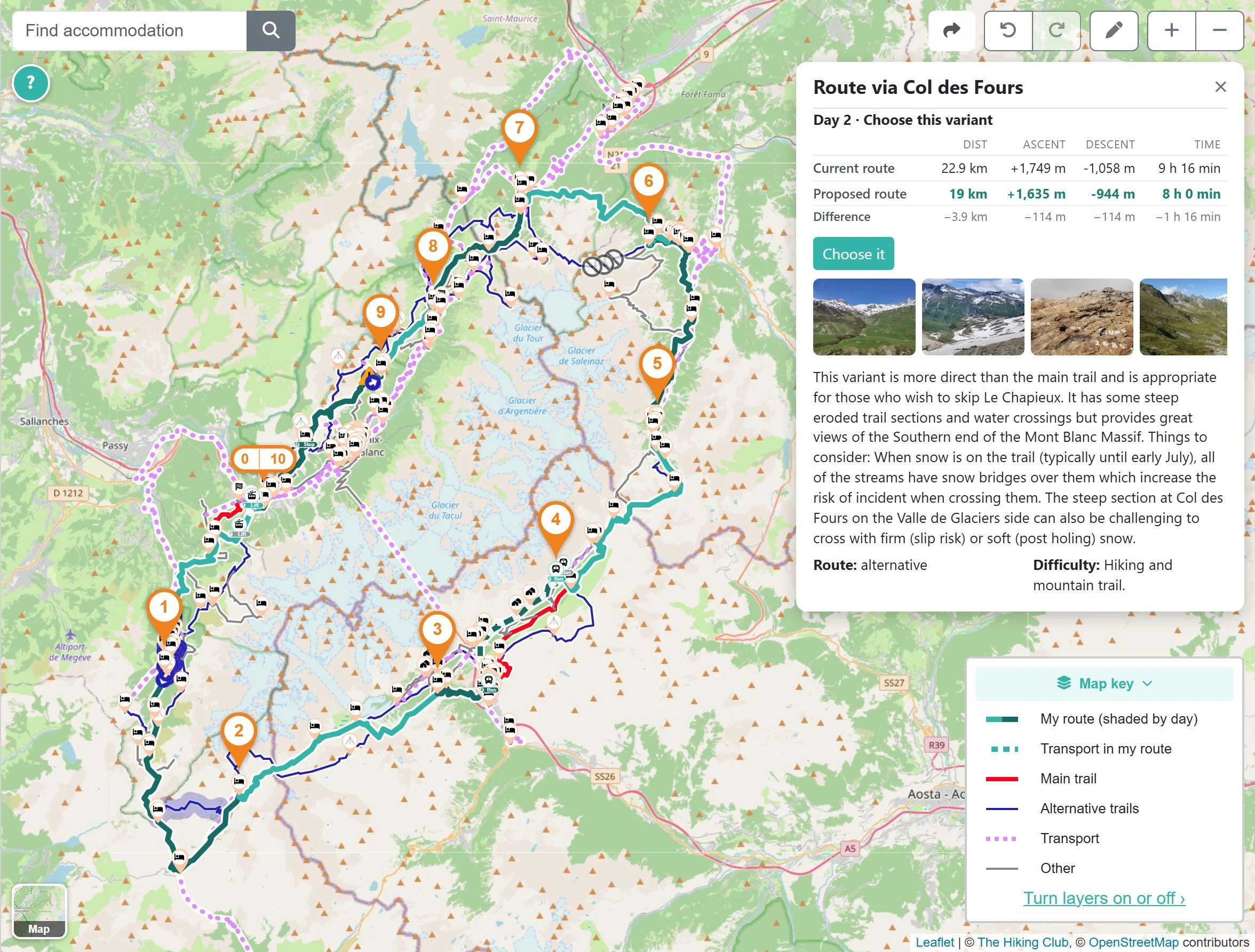
Task: Click the Proposed route 19 km value
Action: coord(968,194)
